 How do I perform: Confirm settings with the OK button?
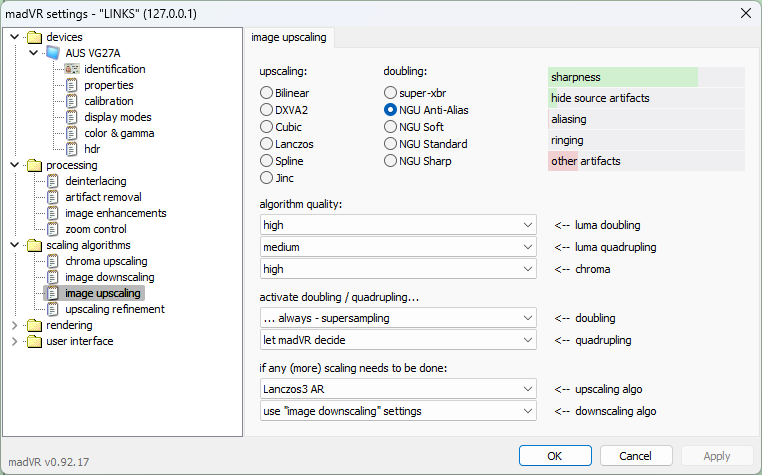[x=555, y=456]
